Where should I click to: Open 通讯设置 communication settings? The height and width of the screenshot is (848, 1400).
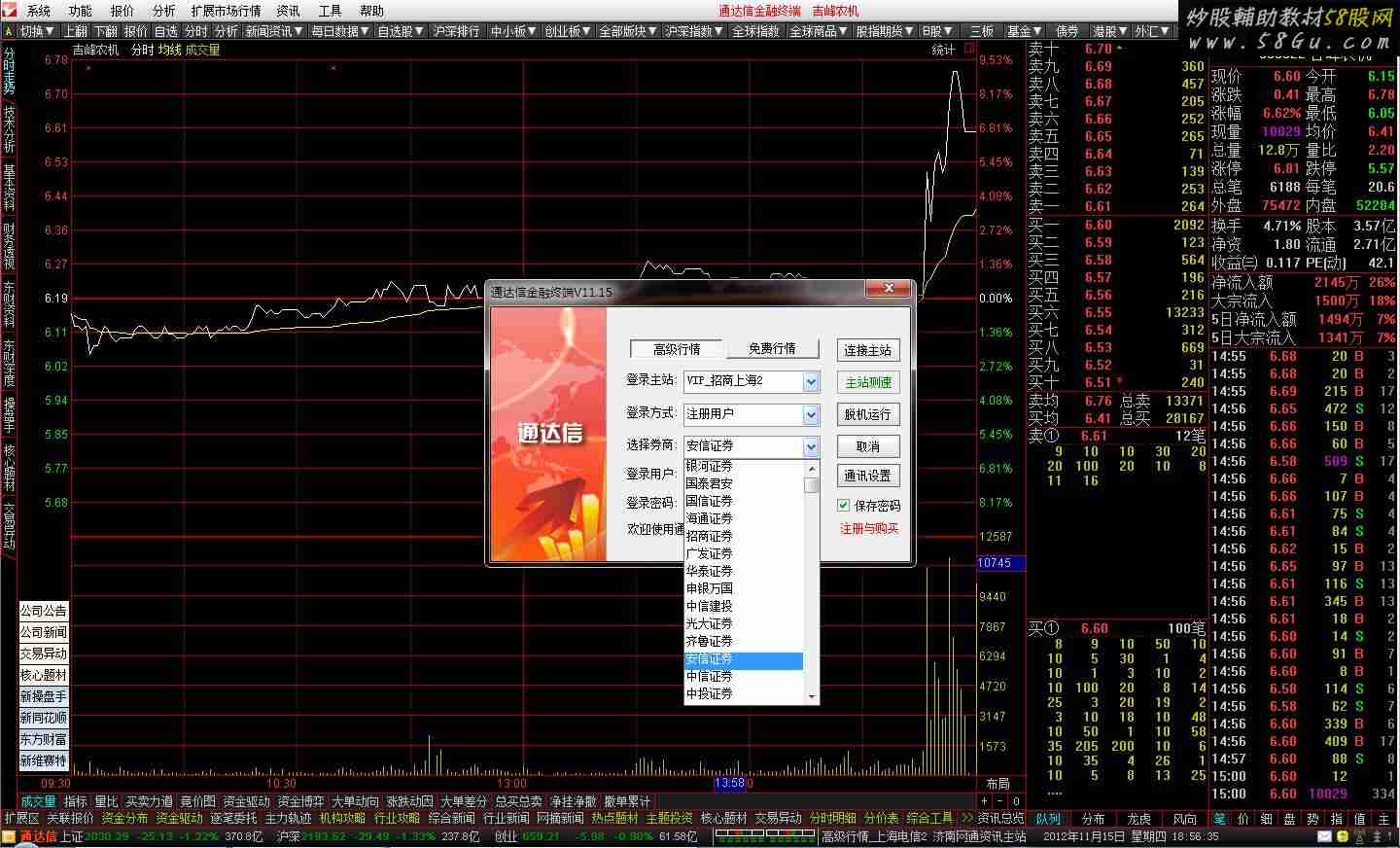pos(868,476)
